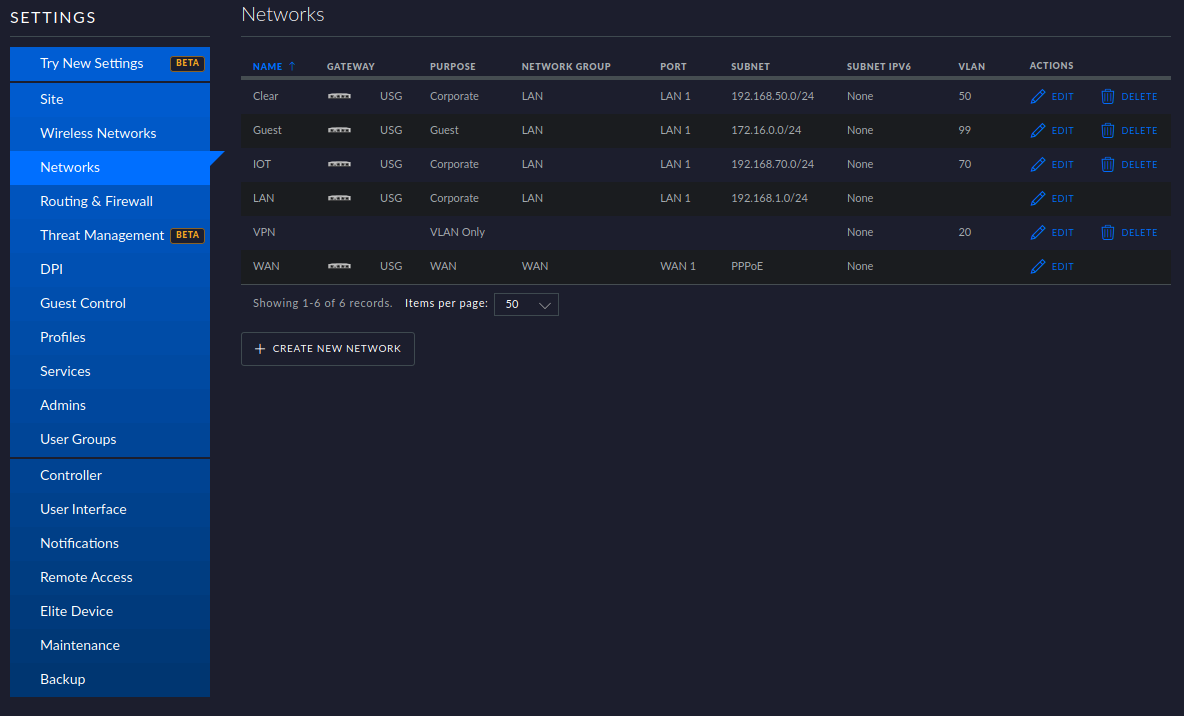Click subnet 192.168.1.0/24 cell

point(769,198)
